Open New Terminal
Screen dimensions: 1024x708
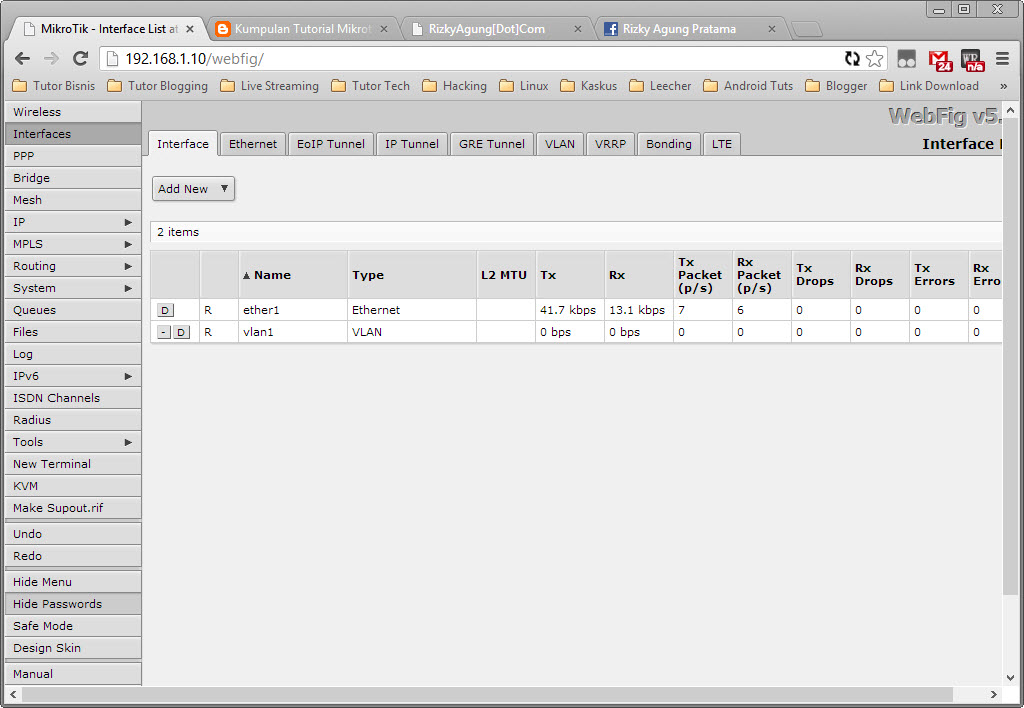point(73,464)
